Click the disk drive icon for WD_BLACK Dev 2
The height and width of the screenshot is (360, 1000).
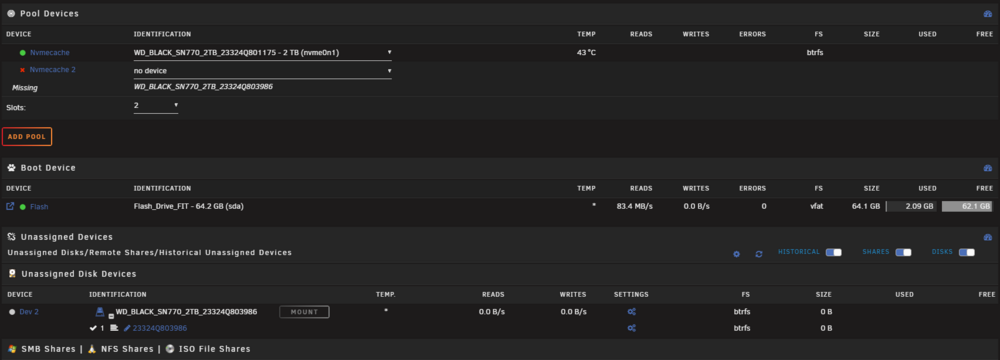click(99, 311)
